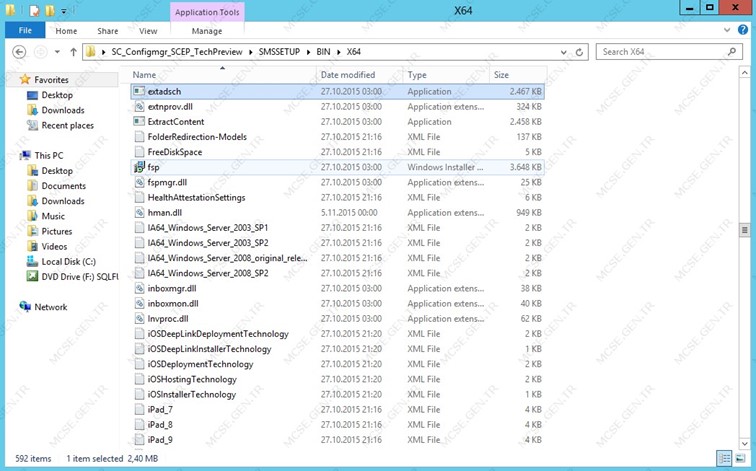Select IA64_Windows_Server_2008_SP2 file

click(x=208, y=273)
